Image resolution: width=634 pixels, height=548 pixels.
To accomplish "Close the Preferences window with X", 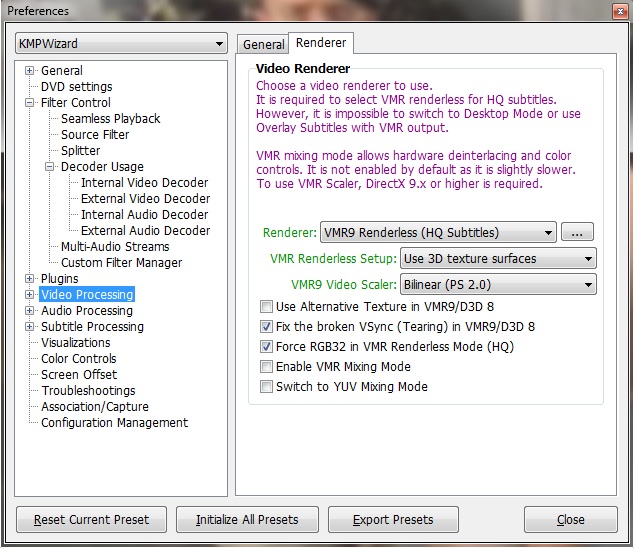I will coord(620,12).
